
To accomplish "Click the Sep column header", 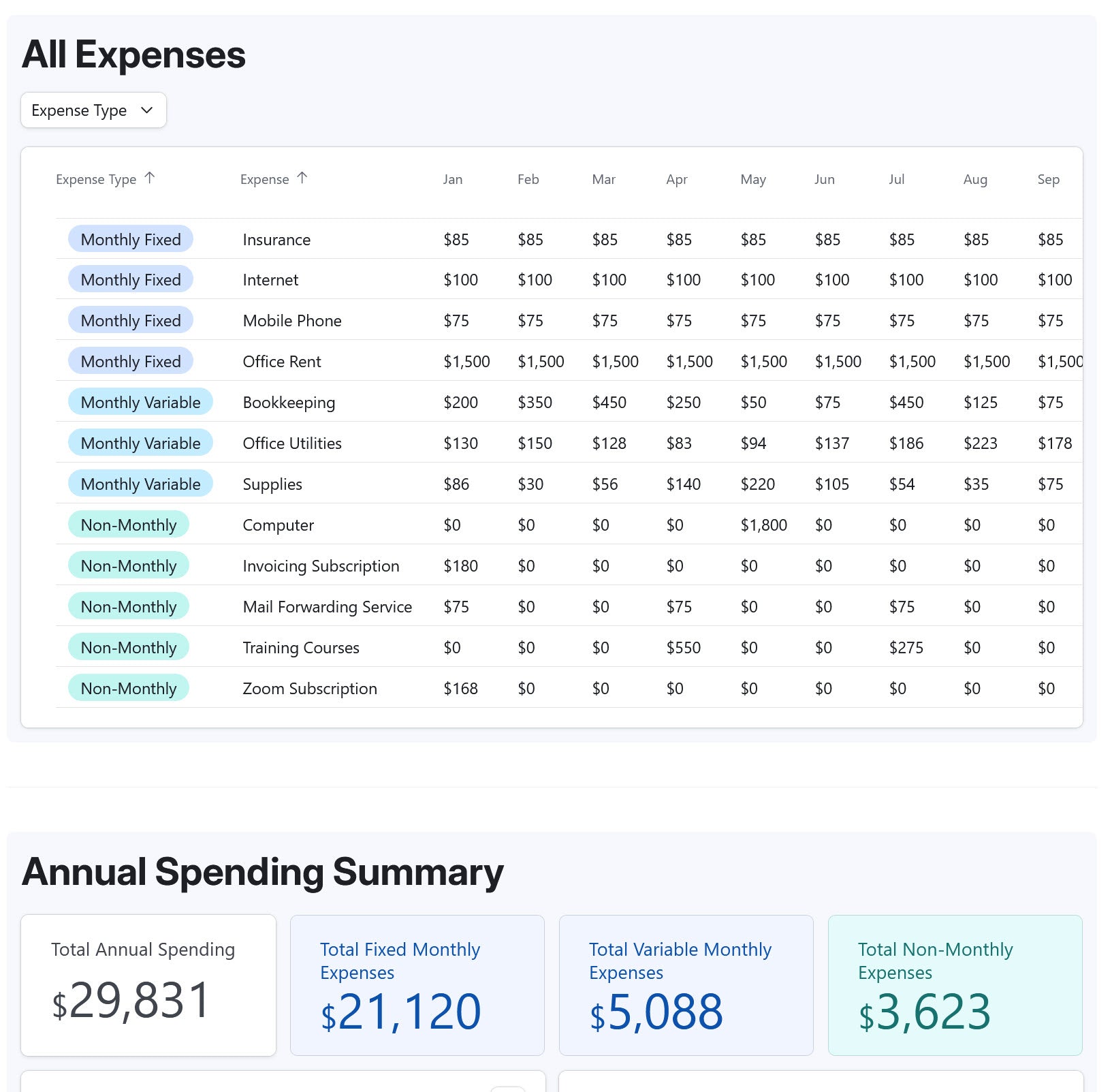I will point(1048,180).
